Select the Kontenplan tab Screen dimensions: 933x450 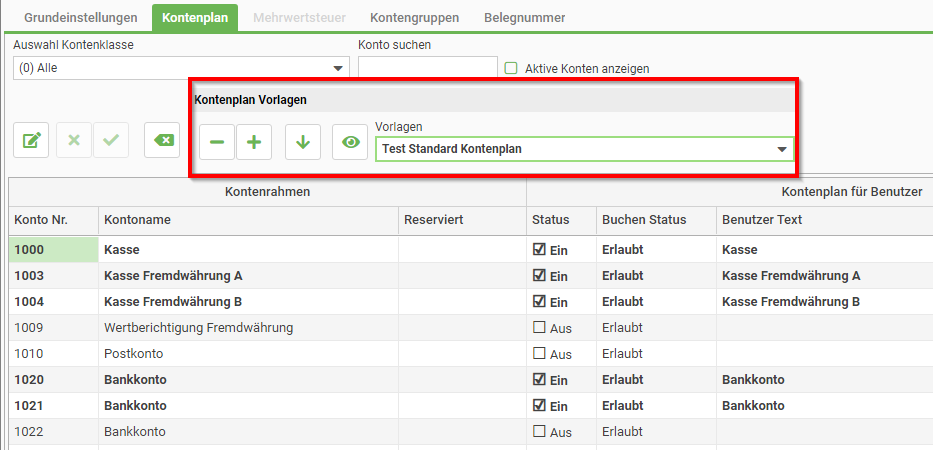pos(195,17)
